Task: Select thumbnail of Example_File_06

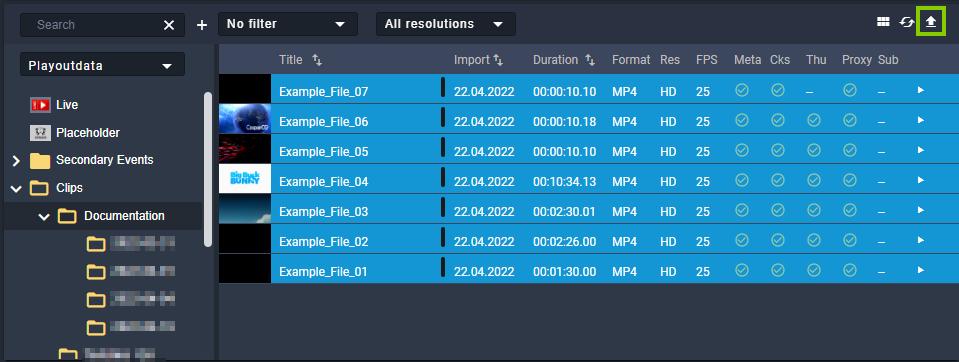Action: (x=245, y=119)
